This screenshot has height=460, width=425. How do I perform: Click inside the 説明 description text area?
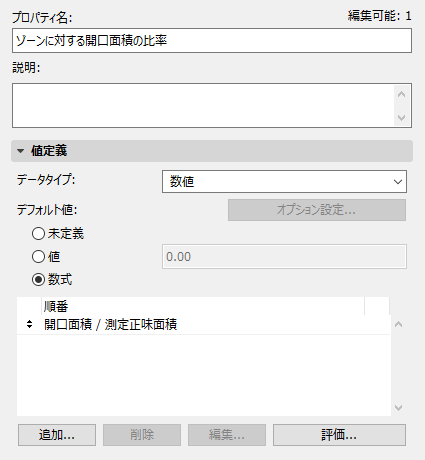203,105
